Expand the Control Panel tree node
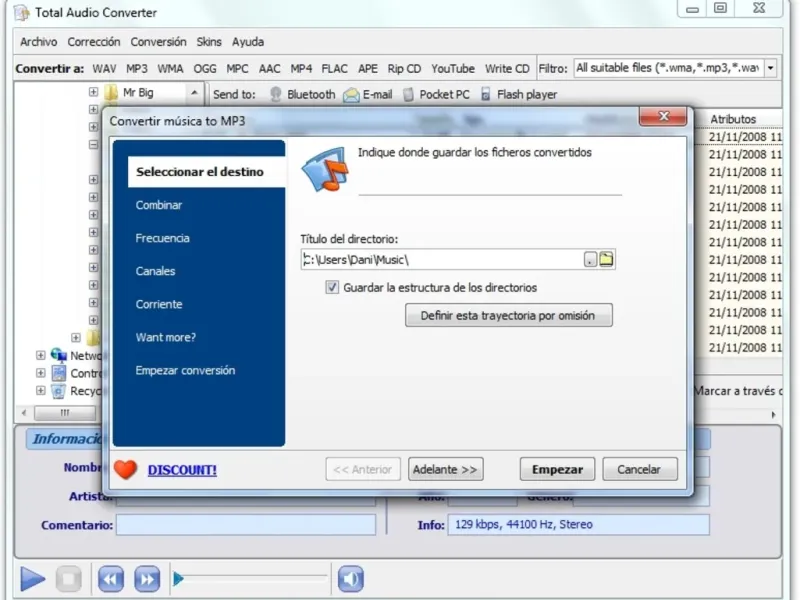The image size is (800, 600). [40, 373]
